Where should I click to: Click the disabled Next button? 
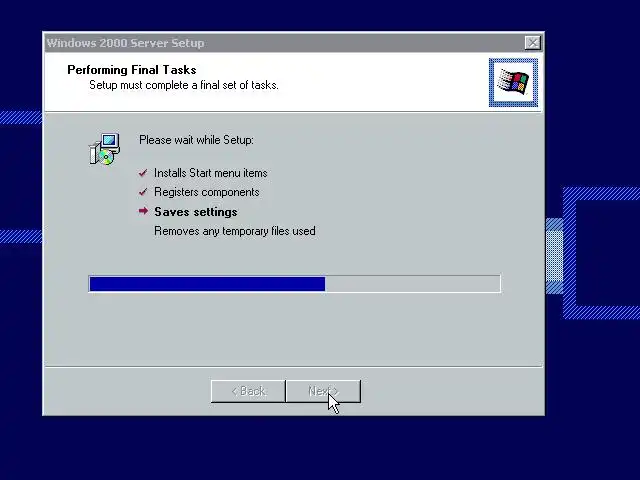(323, 391)
